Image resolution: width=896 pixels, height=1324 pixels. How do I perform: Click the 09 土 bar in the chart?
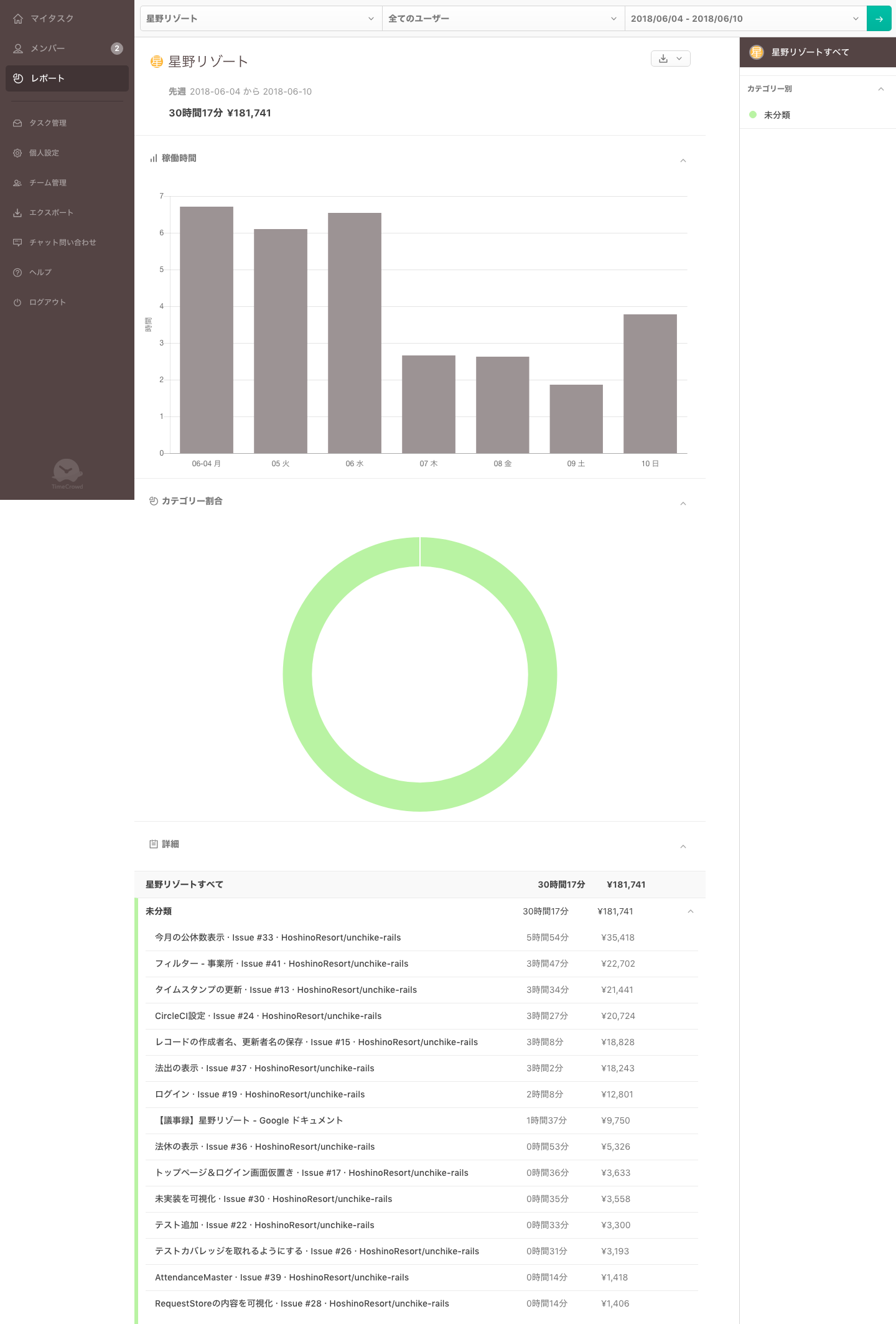coord(576,419)
